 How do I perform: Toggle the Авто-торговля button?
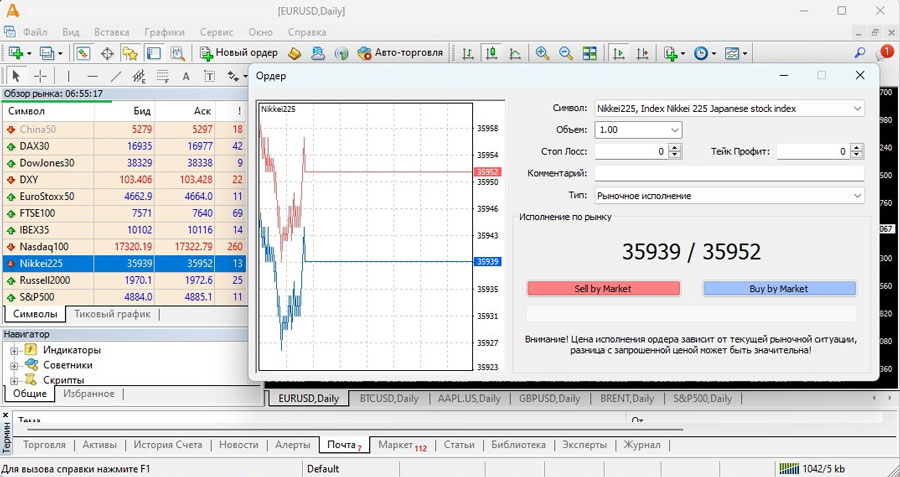(x=400, y=53)
